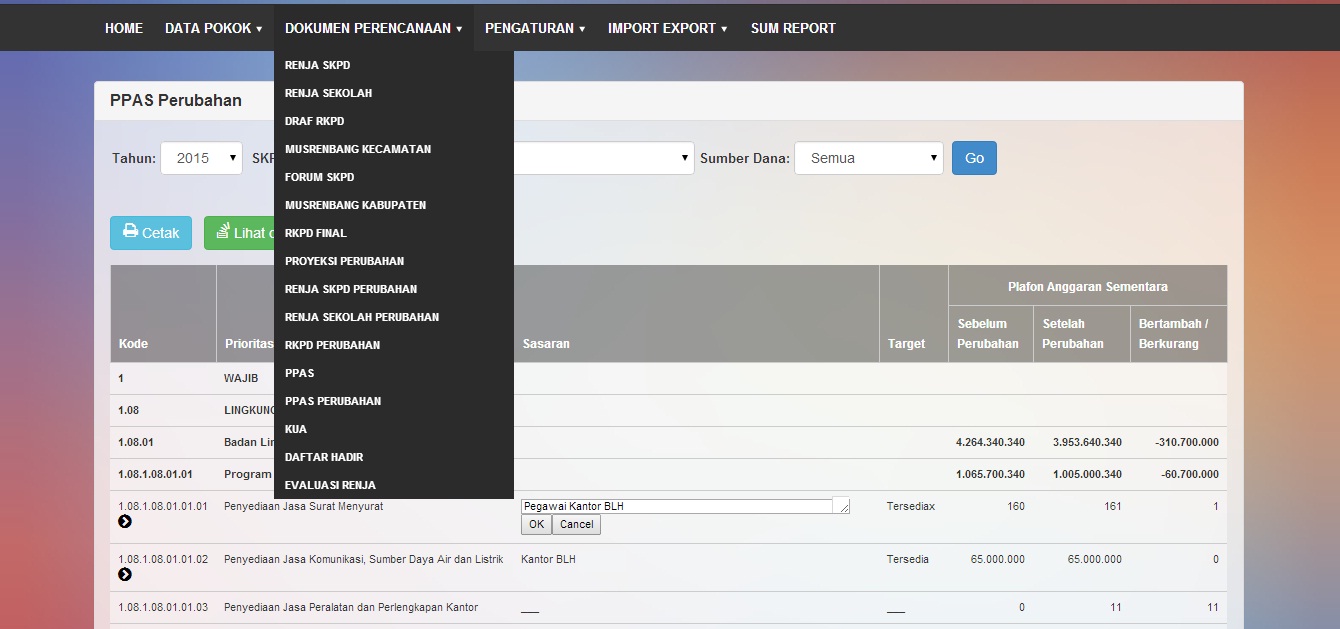Click the green Lihat button
The height and width of the screenshot is (629, 1340).
pyautogui.click(x=240, y=233)
